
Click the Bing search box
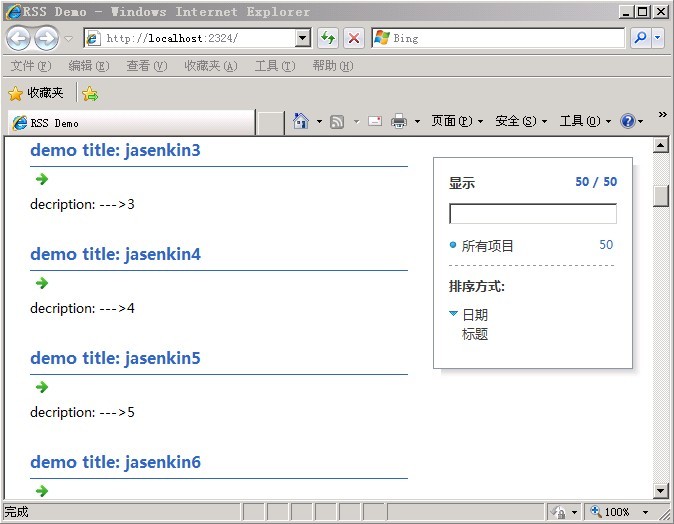click(498, 38)
